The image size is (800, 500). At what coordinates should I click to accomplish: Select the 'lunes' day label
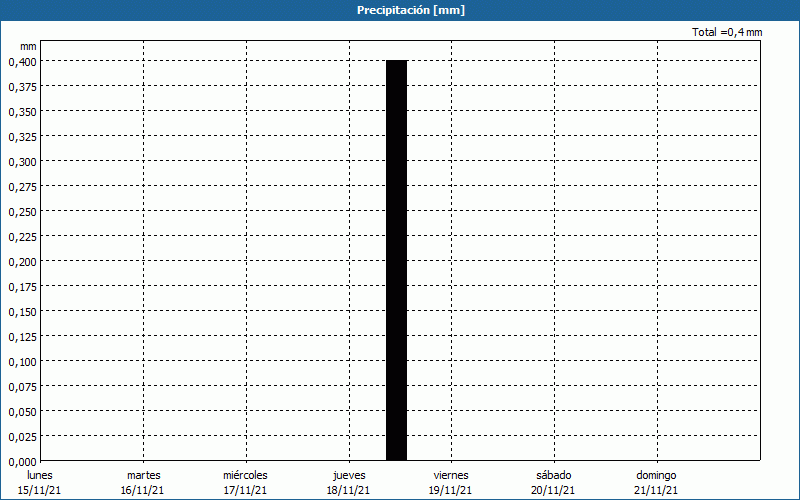coord(40,475)
